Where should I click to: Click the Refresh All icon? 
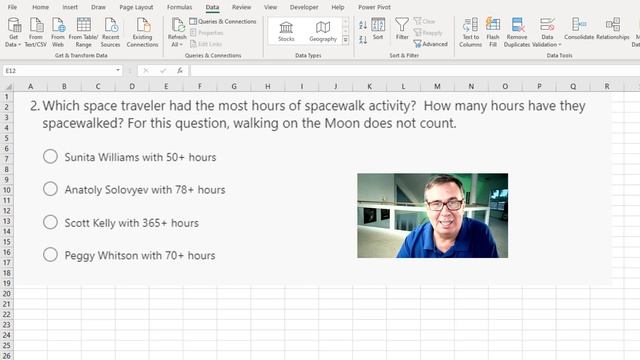pos(178,25)
